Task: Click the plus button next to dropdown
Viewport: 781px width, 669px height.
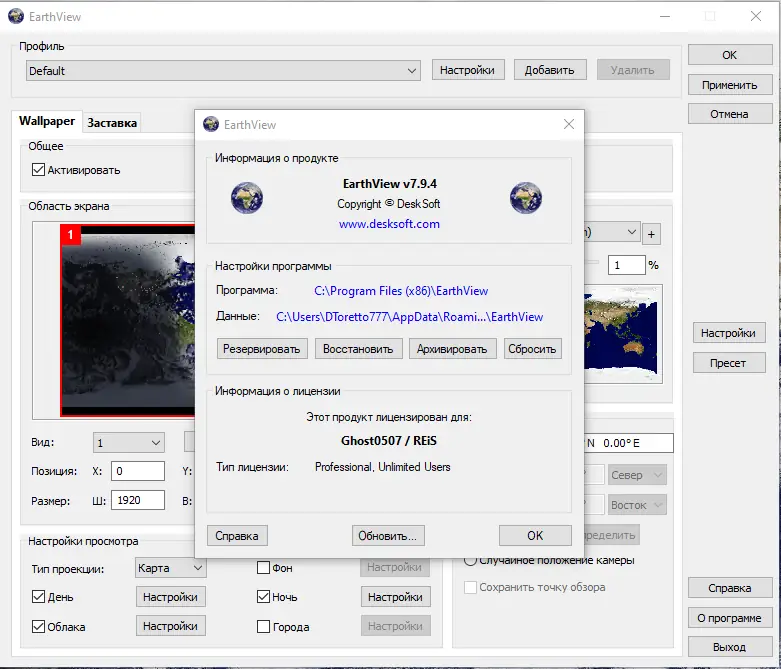Action: click(x=651, y=234)
